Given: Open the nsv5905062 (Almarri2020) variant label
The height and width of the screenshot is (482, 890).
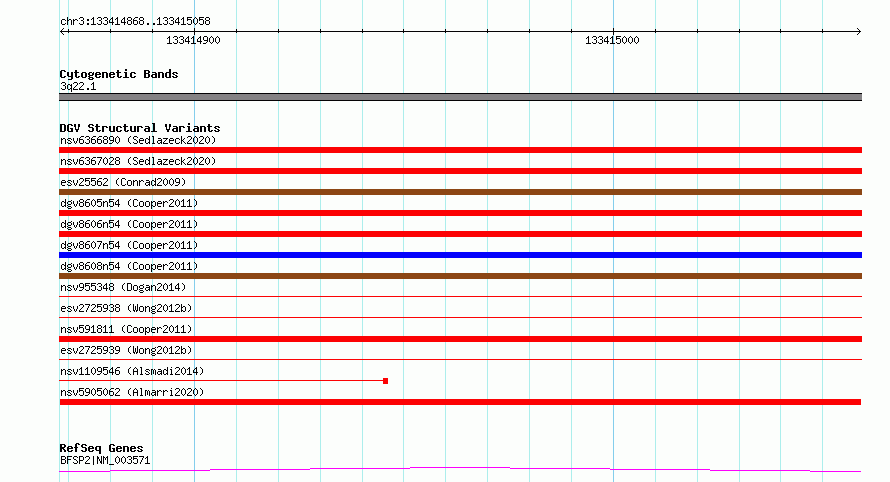Looking at the screenshot, I should 132,392.
